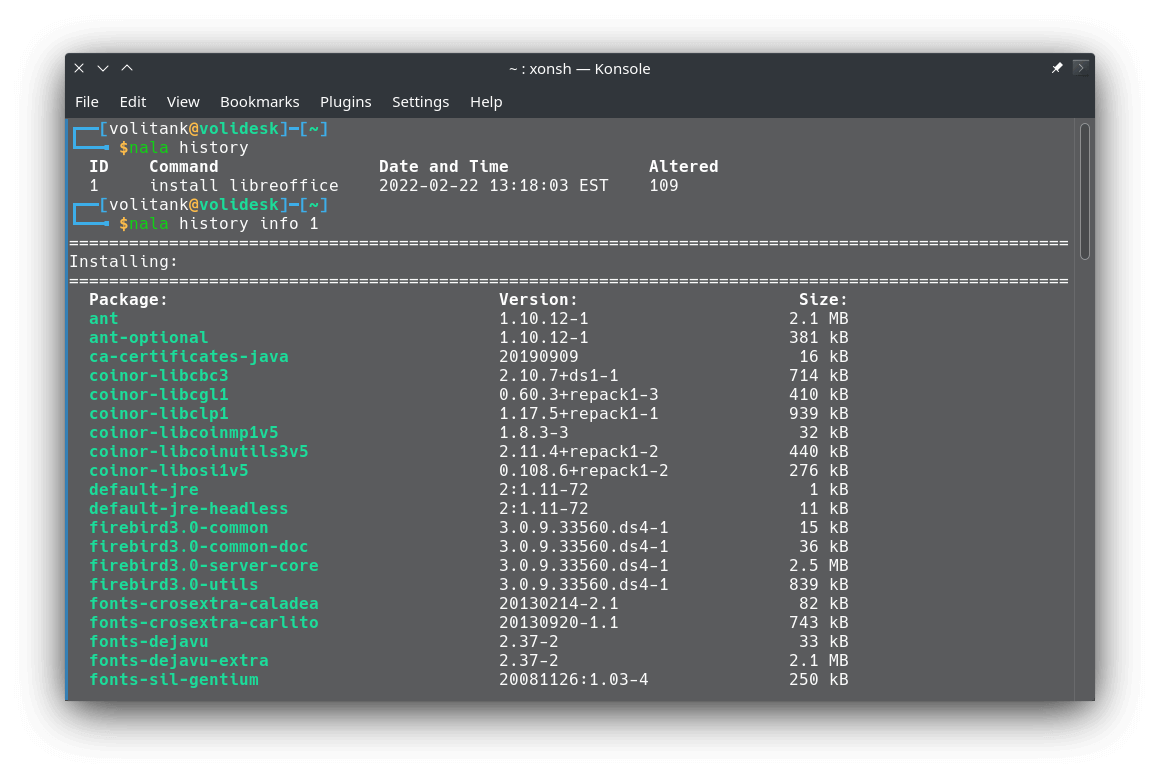1160x778 pixels.
Task: Click the pin window icon in title bar
Action: coord(1057,68)
